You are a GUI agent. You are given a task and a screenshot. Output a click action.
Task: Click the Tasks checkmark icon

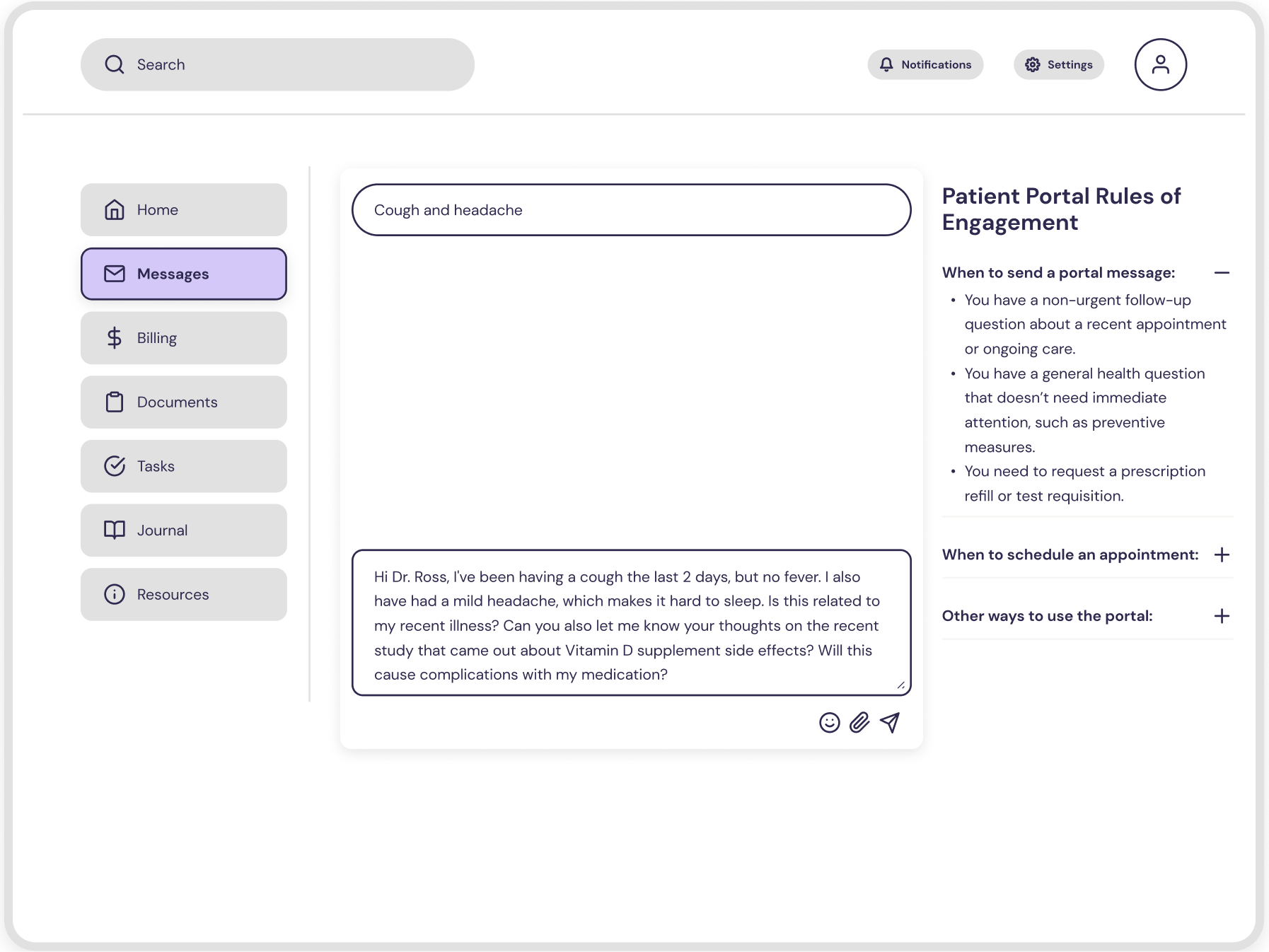(114, 465)
